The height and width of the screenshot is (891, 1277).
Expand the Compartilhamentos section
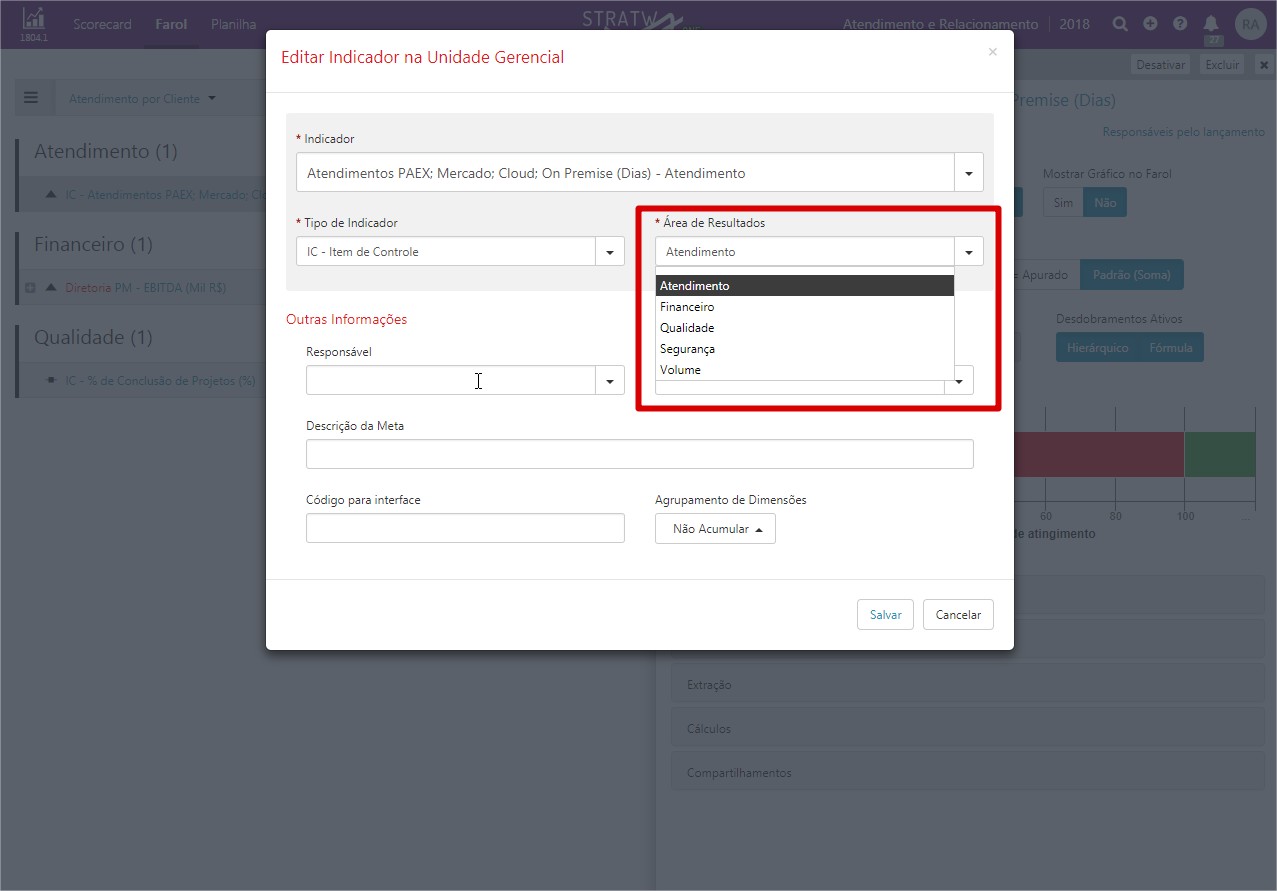[x=968, y=773]
